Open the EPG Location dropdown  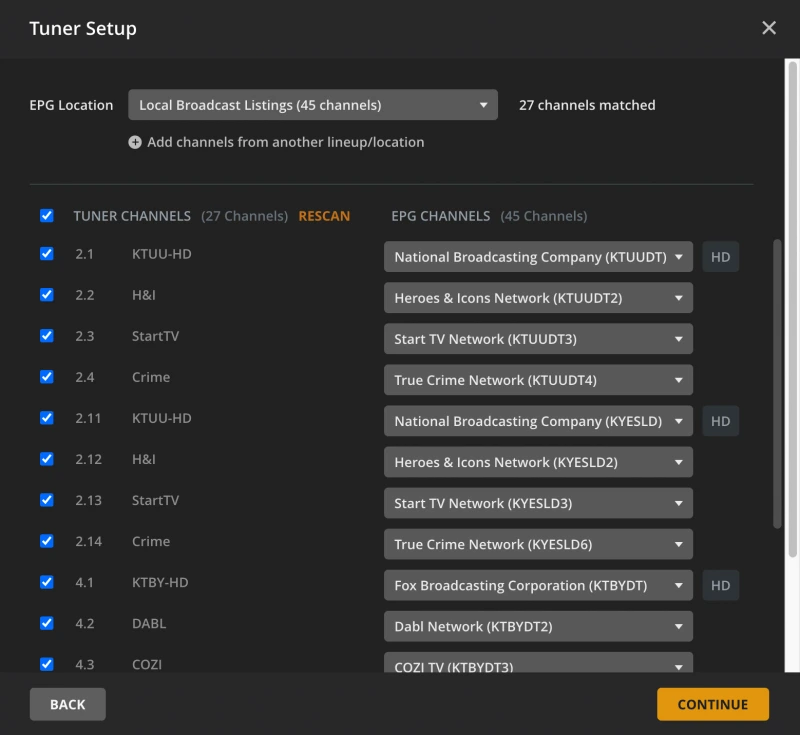point(312,105)
